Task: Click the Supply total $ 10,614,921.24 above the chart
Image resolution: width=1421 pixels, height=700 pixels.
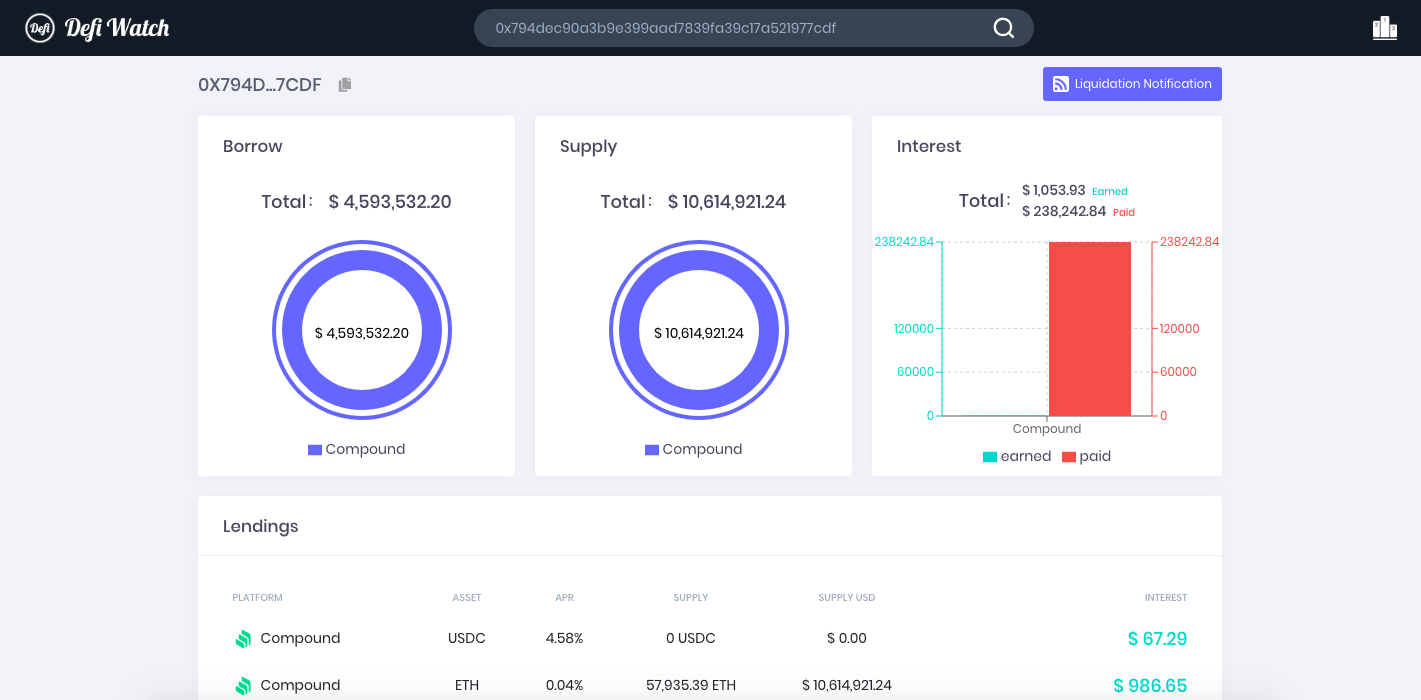Action: coord(727,202)
